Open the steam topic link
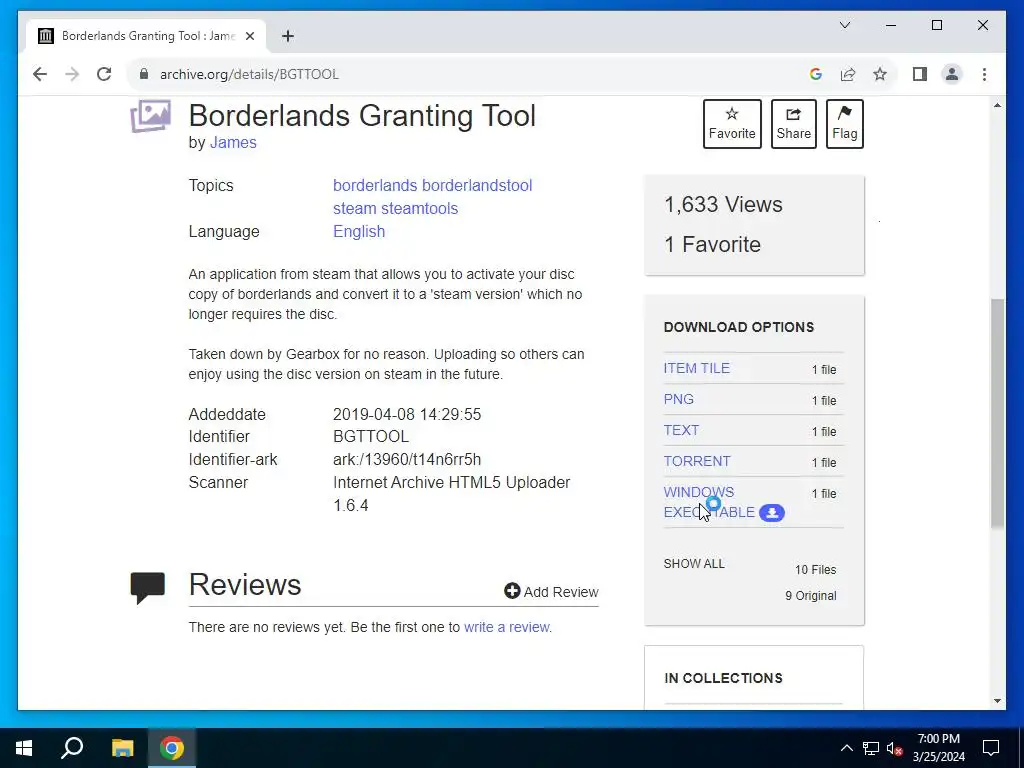This screenshot has width=1024, height=768. (353, 208)
